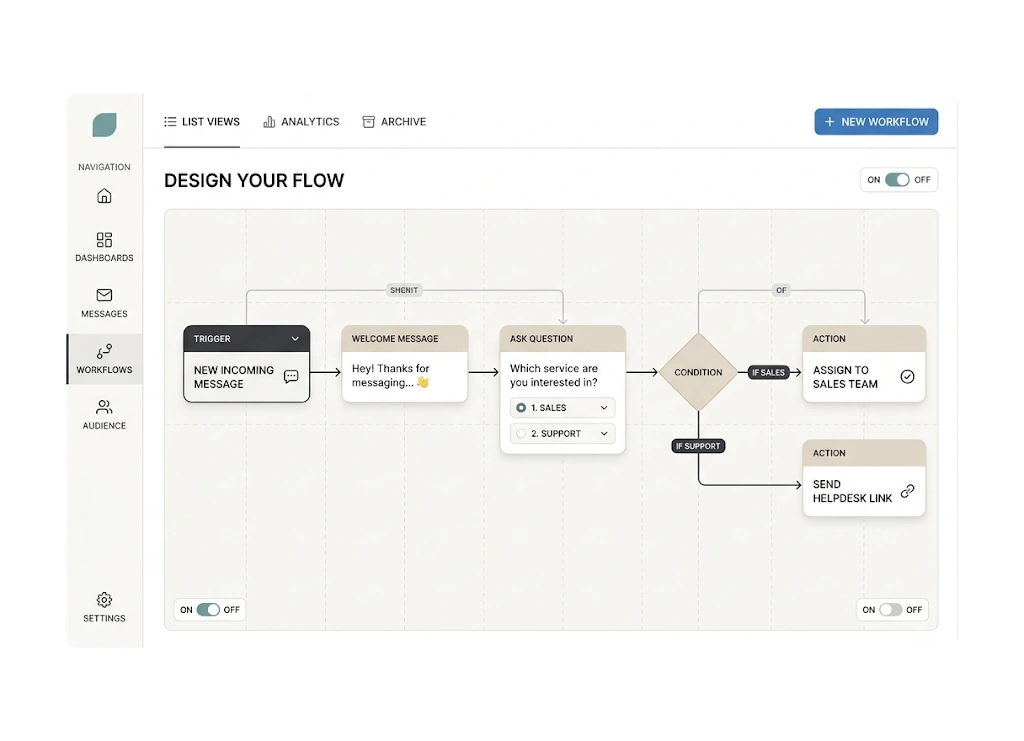The height and width of the screenshot is (741, 1024).
Task: Open Settings from the sidebar label
Action: [x=104, y=618]
